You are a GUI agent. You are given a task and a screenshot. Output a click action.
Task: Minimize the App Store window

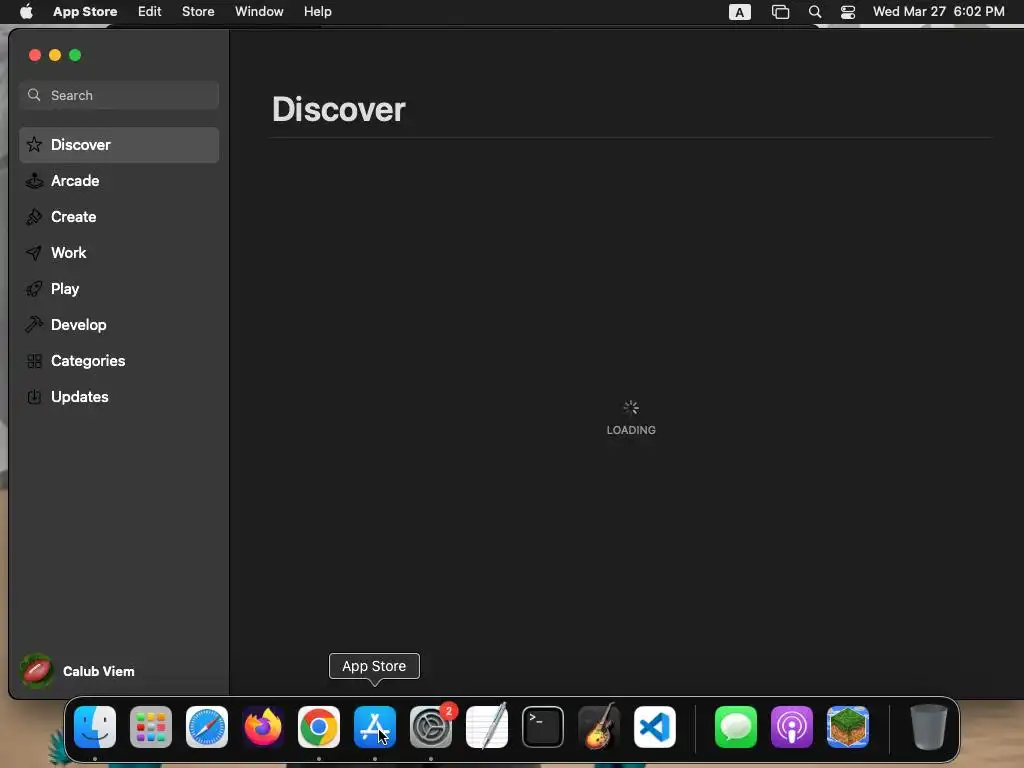[55, 55]
